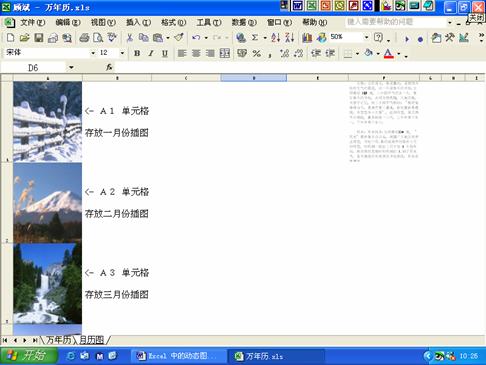Open the 格式 menu

pyautogui.click(x=173, y=22)
